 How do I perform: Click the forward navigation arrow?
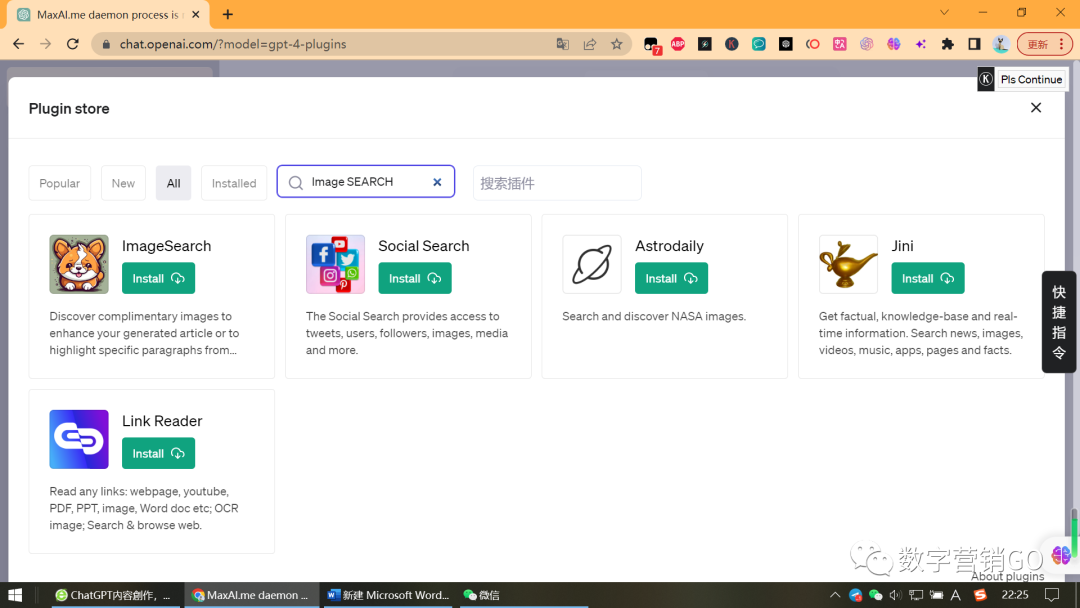(45, 44)
